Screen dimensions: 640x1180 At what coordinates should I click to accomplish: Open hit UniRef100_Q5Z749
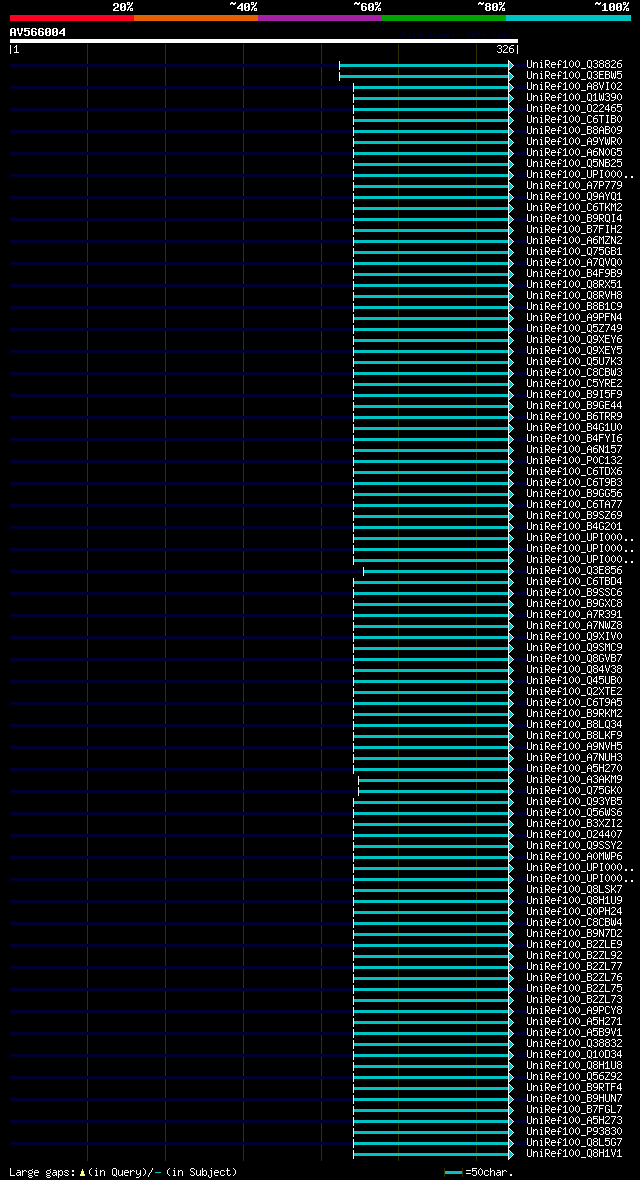coord(574,328)
